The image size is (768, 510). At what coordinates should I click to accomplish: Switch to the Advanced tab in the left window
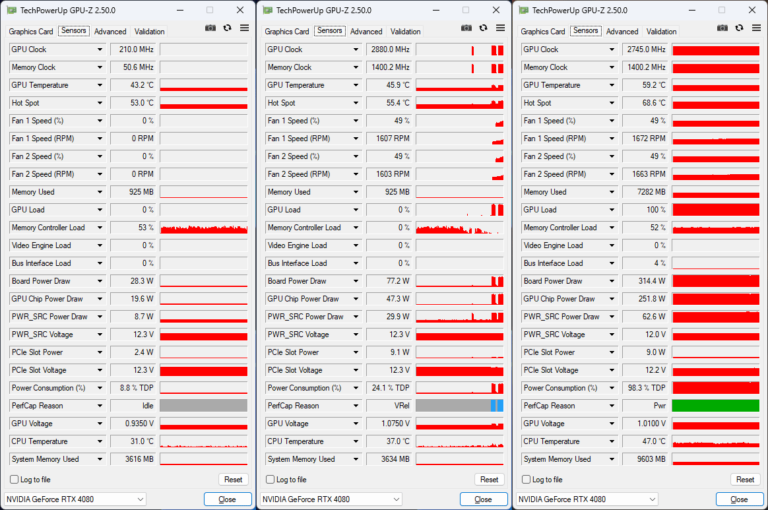click(x=110, y=31)
